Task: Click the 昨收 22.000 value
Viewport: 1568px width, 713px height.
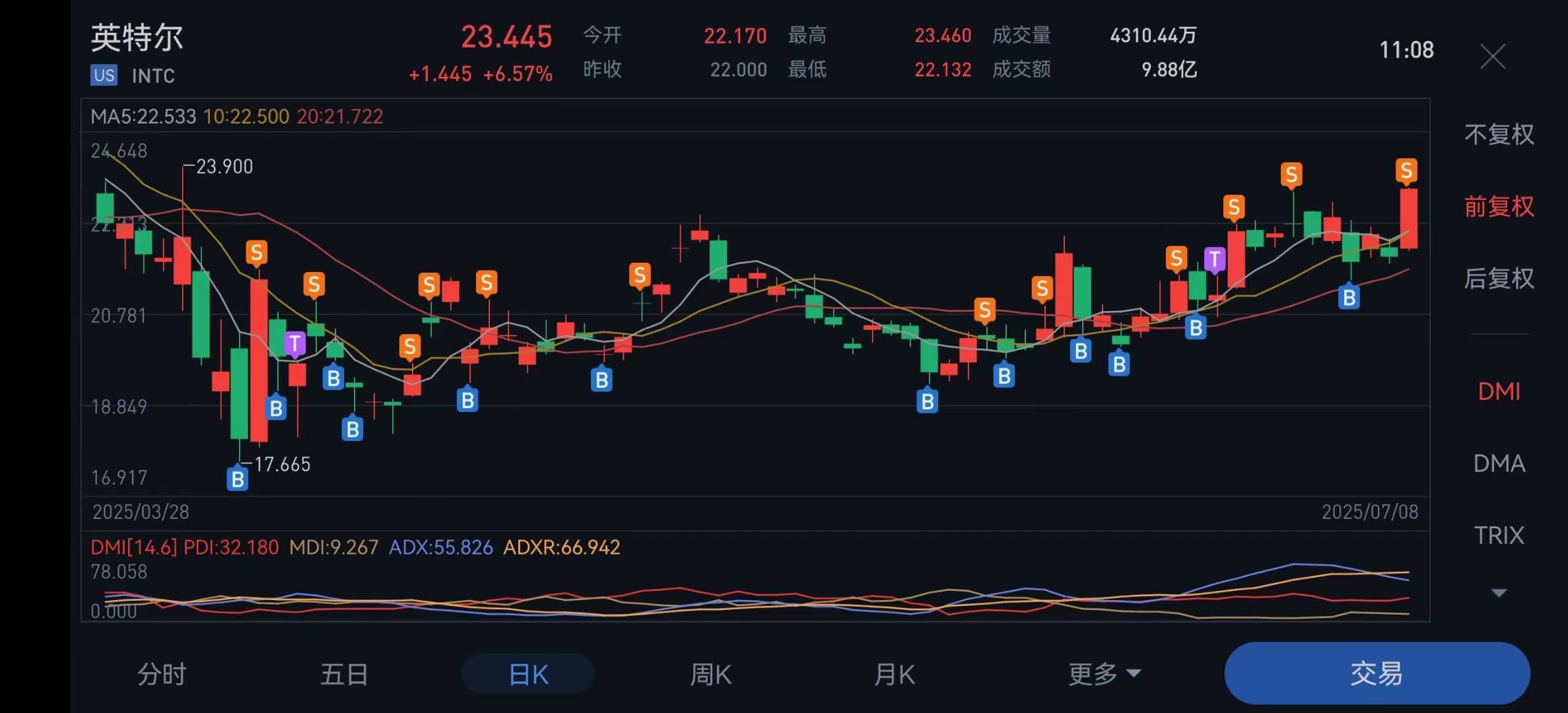Action: [x=738, y=69]
